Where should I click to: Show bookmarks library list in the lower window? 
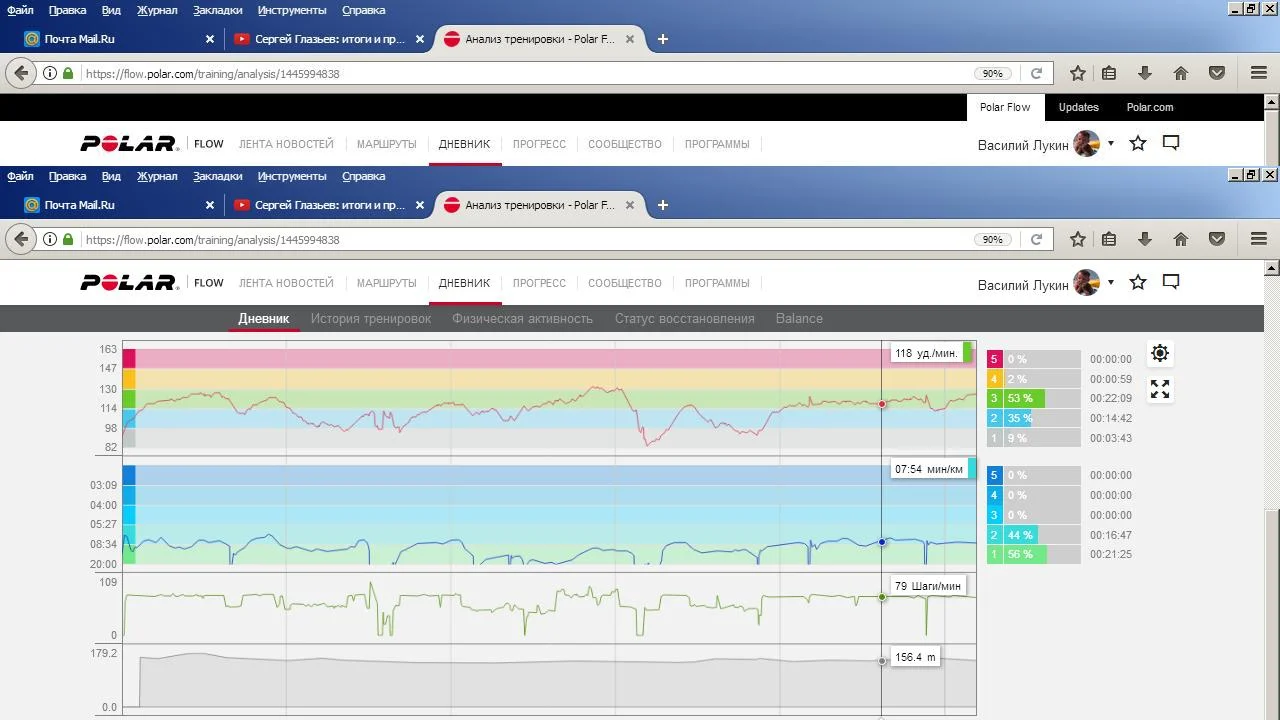pos(1109,240)
